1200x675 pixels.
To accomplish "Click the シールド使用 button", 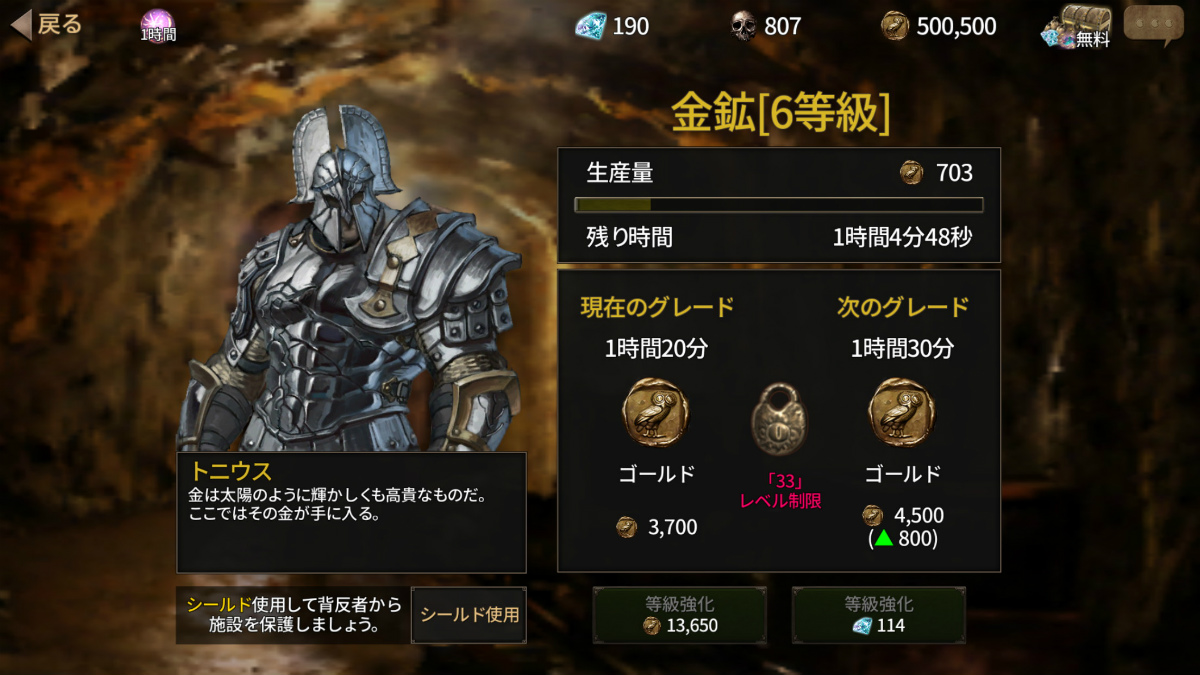I will click(469, 615).
